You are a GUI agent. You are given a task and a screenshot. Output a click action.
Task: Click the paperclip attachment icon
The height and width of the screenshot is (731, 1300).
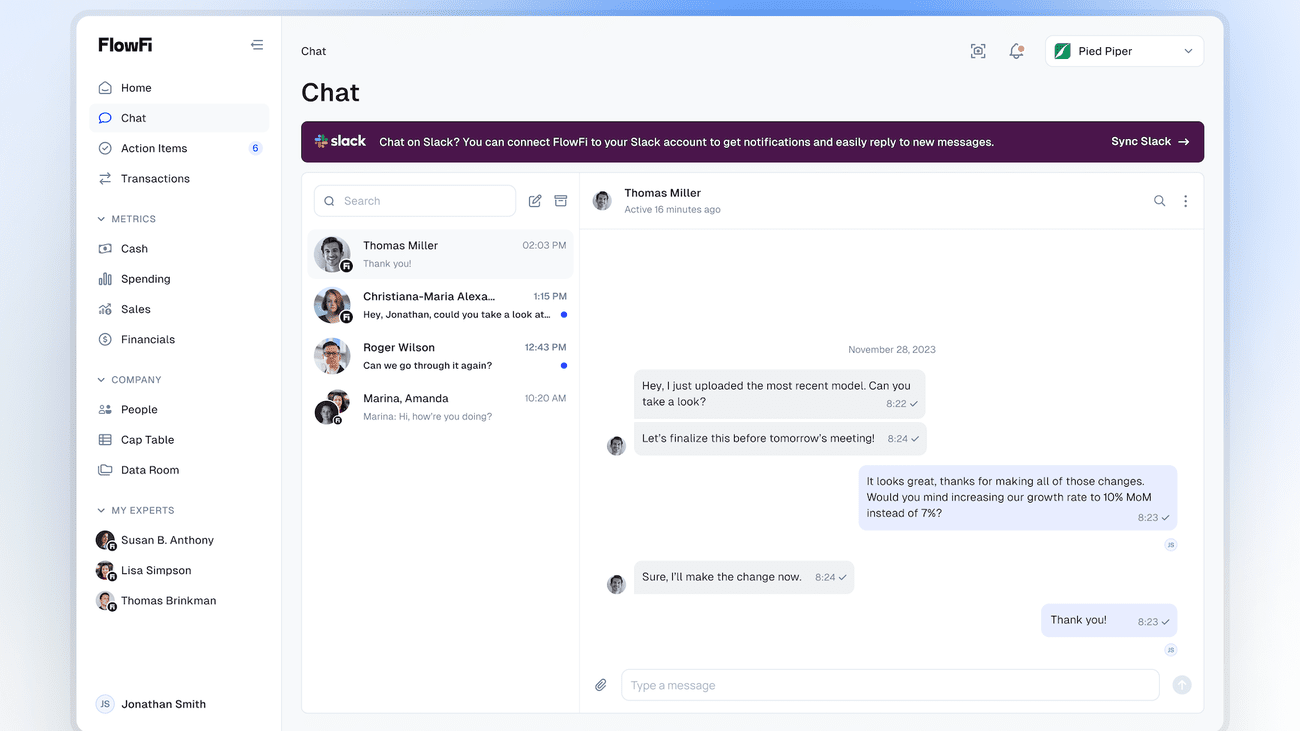tap(601, 685)
